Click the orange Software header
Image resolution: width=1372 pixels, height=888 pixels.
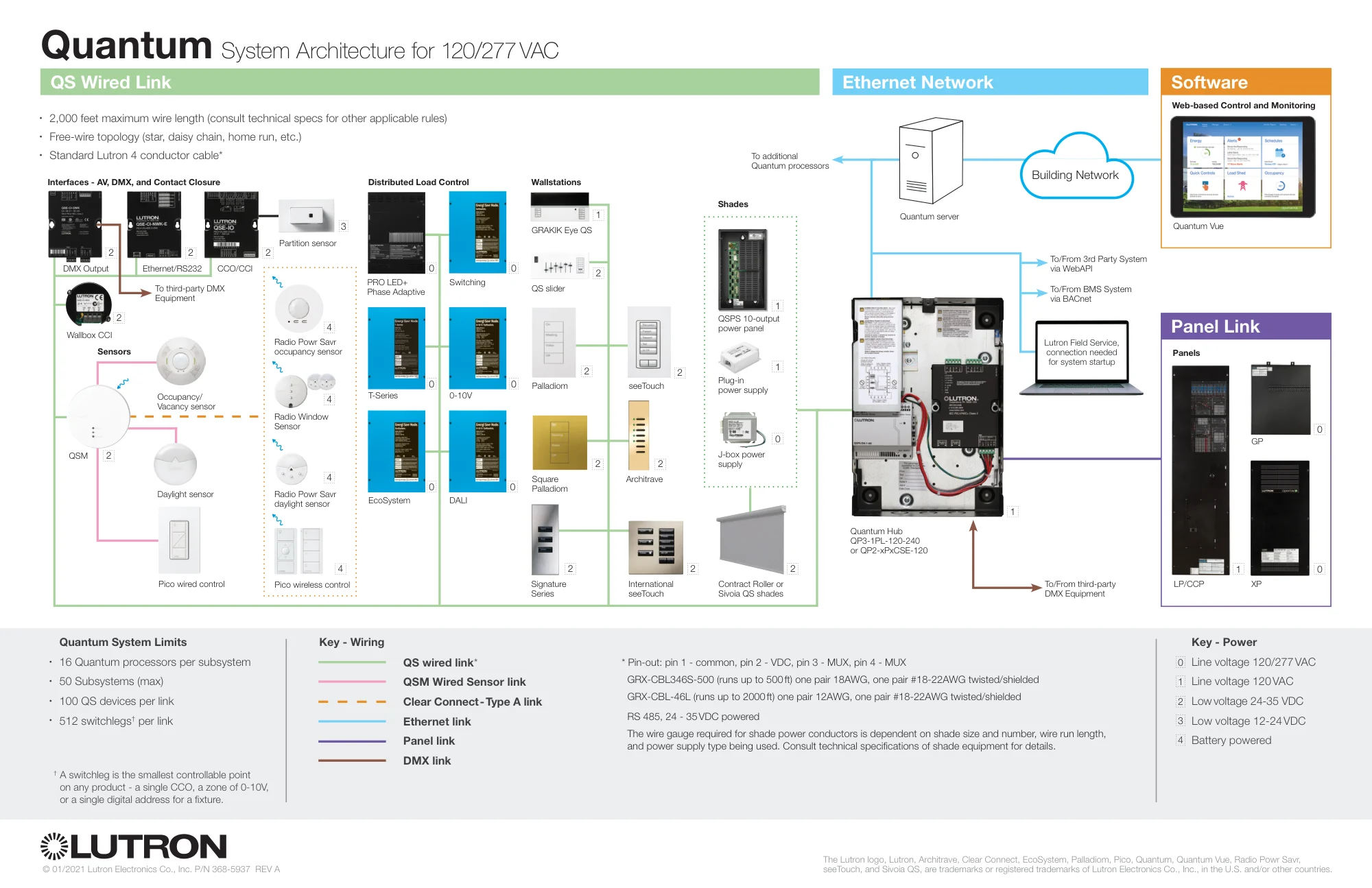1246,82
